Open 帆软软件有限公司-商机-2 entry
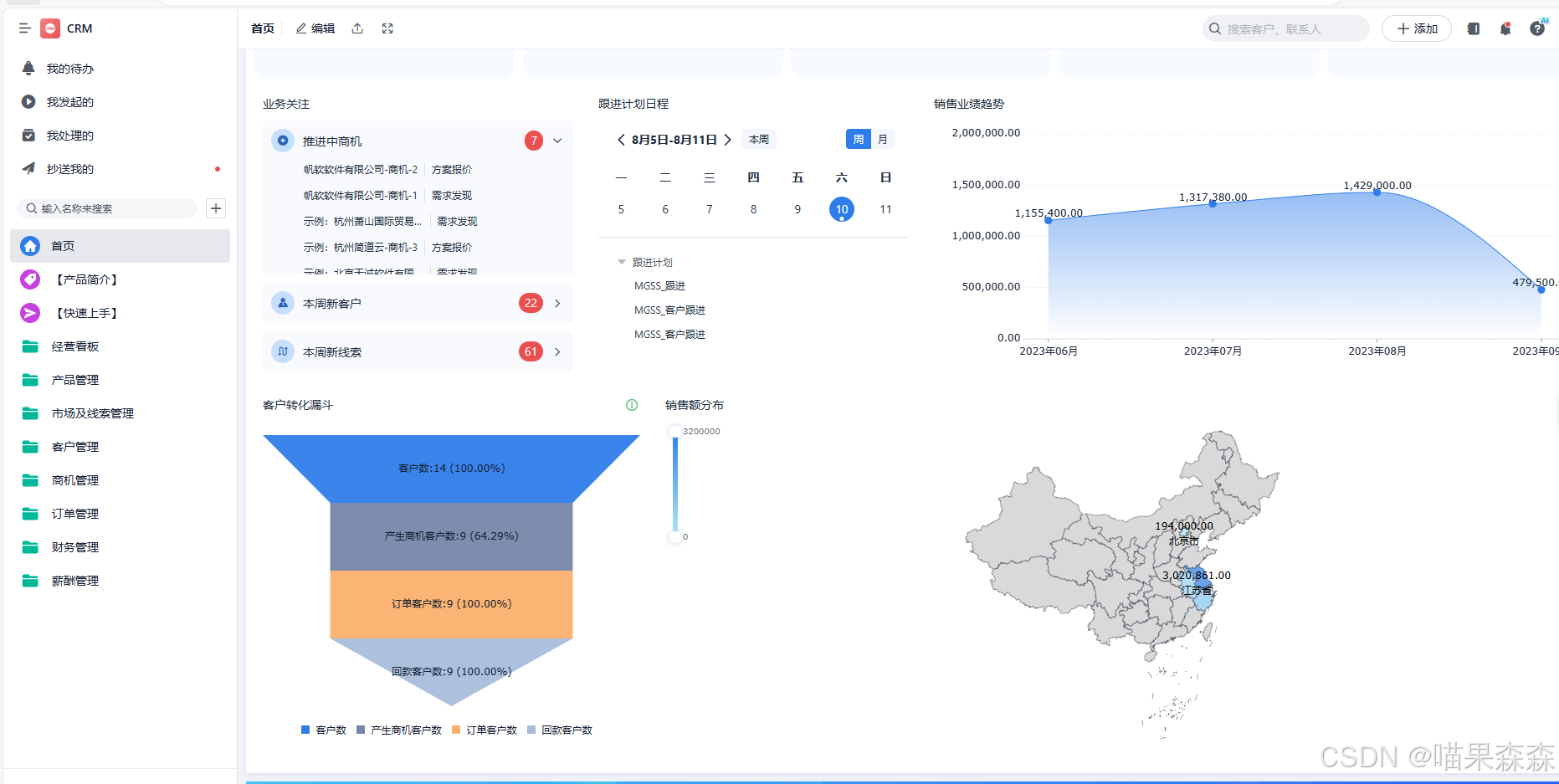1559x784 pixels. 361,170
